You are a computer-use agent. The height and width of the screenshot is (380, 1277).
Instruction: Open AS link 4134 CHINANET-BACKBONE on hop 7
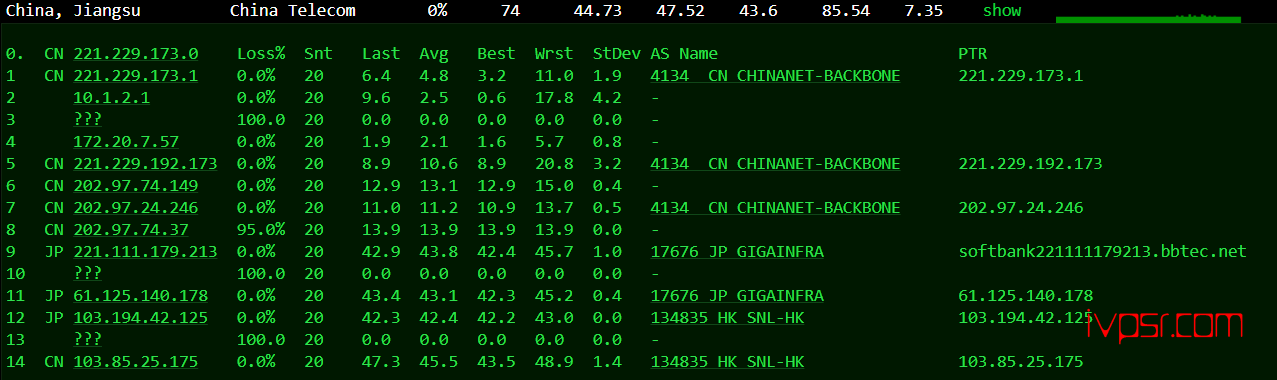click(775, 208)
